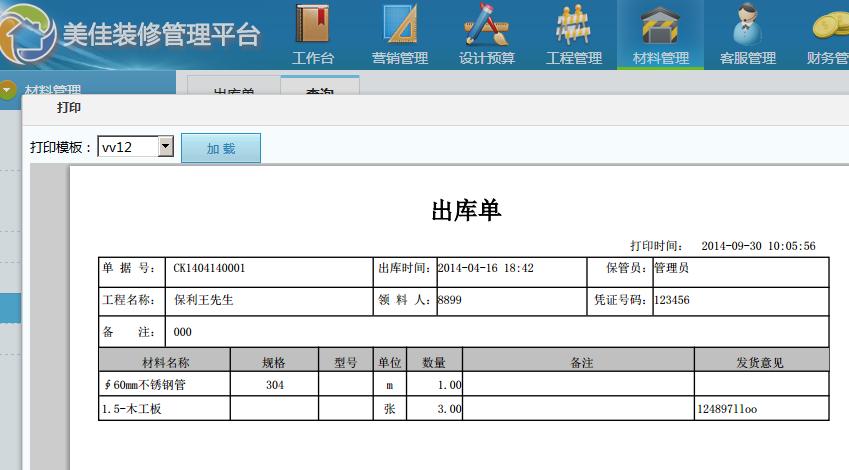The width and height of the screenshot is (849, 470).
Task: Select document number CK1404140001
Action: [x=209, y=269]
